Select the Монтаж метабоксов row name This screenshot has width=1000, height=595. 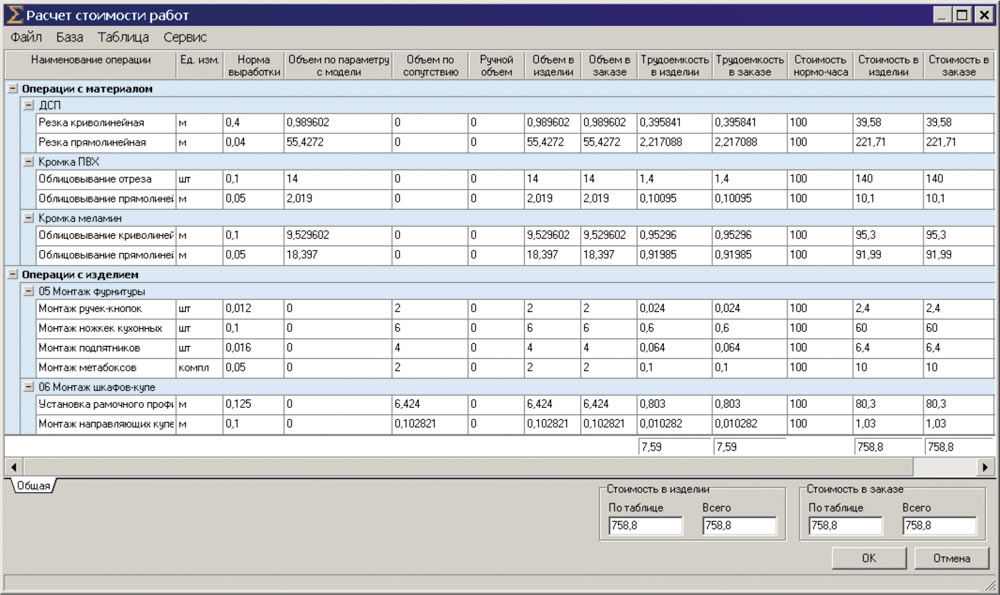(105, 368)
